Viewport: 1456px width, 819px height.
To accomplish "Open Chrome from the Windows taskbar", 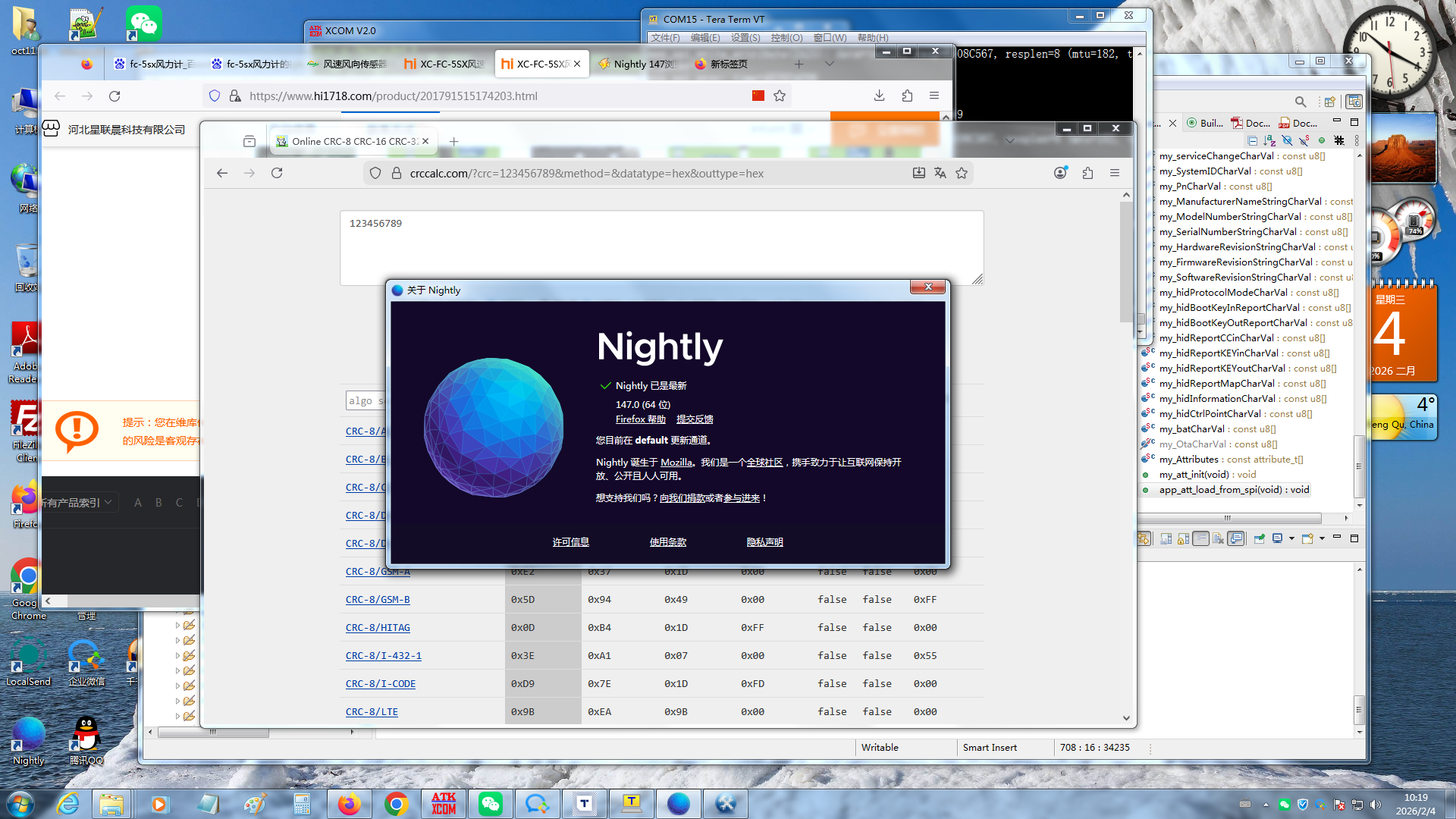I will point(396,804).
